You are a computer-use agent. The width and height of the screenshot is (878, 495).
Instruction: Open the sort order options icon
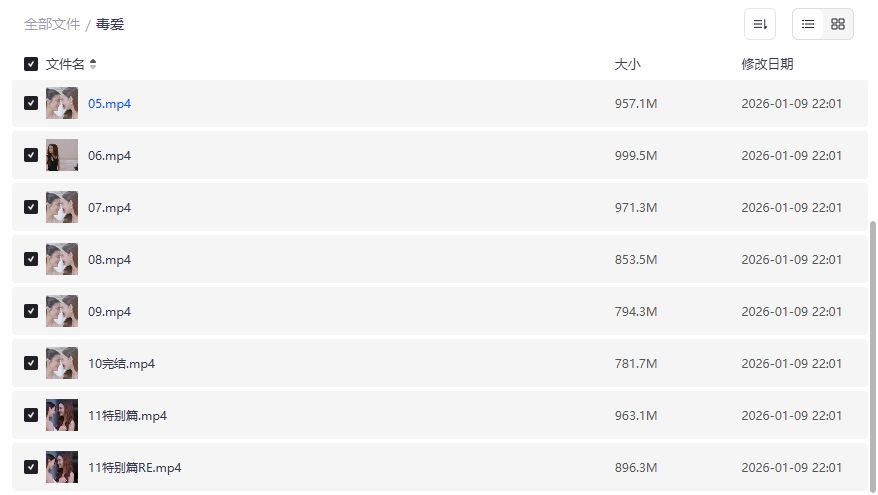pyautogui.click(x=760, y=24)
